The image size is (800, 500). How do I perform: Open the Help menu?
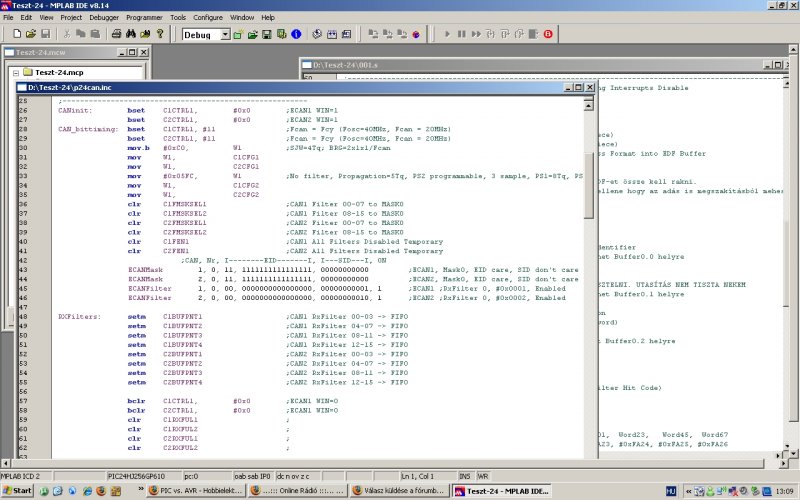(x=268, y=17)
